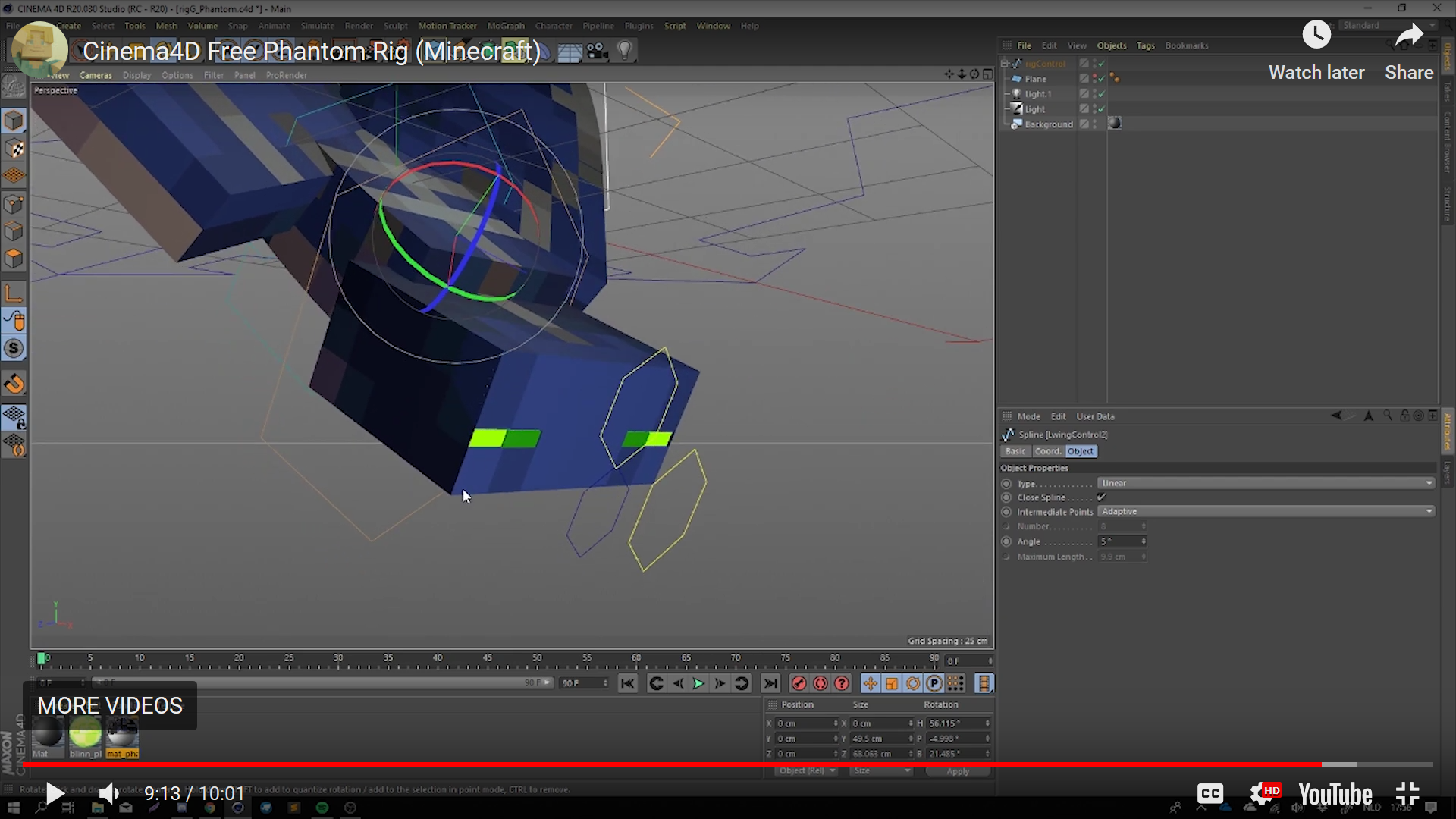Switch to Polygons mode
The width and height of the screenshot is (1456, 819).
pyautogui.click(x=14, y=259)
